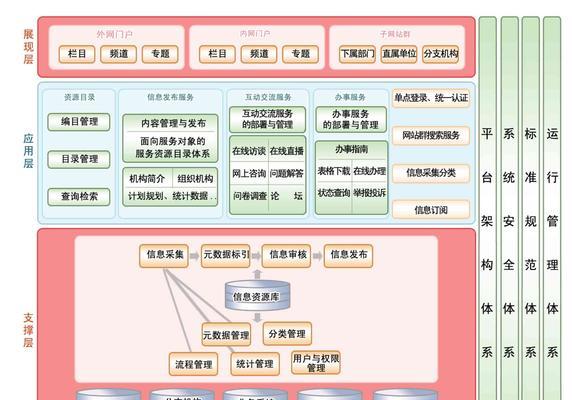Select the 信息采集 step box
572x400 pixels.
(x=164, y=256)
